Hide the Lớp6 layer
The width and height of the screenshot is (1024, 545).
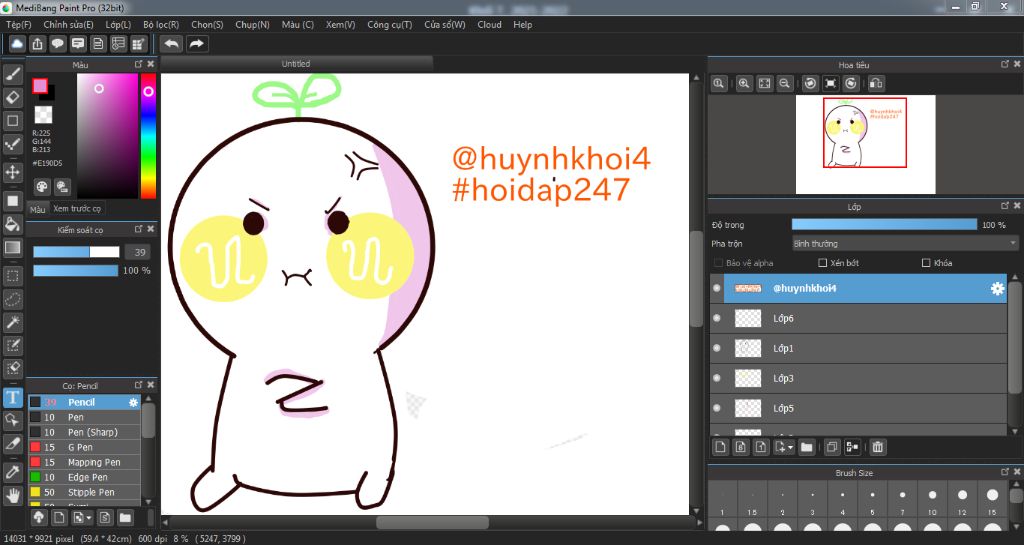(x=717, y=318)
